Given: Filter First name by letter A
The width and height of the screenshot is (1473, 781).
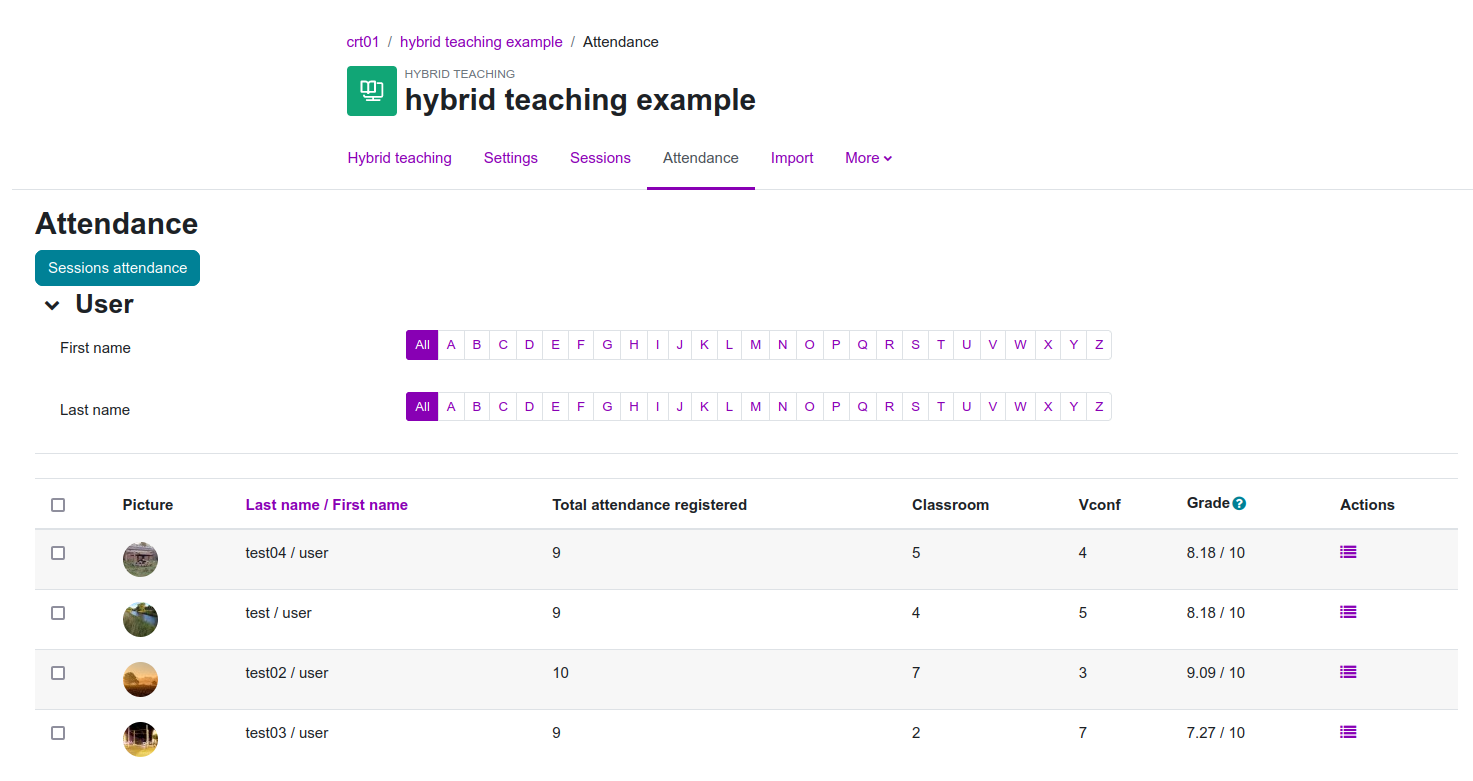Looking at the screenshot, I should coord(451,345).
